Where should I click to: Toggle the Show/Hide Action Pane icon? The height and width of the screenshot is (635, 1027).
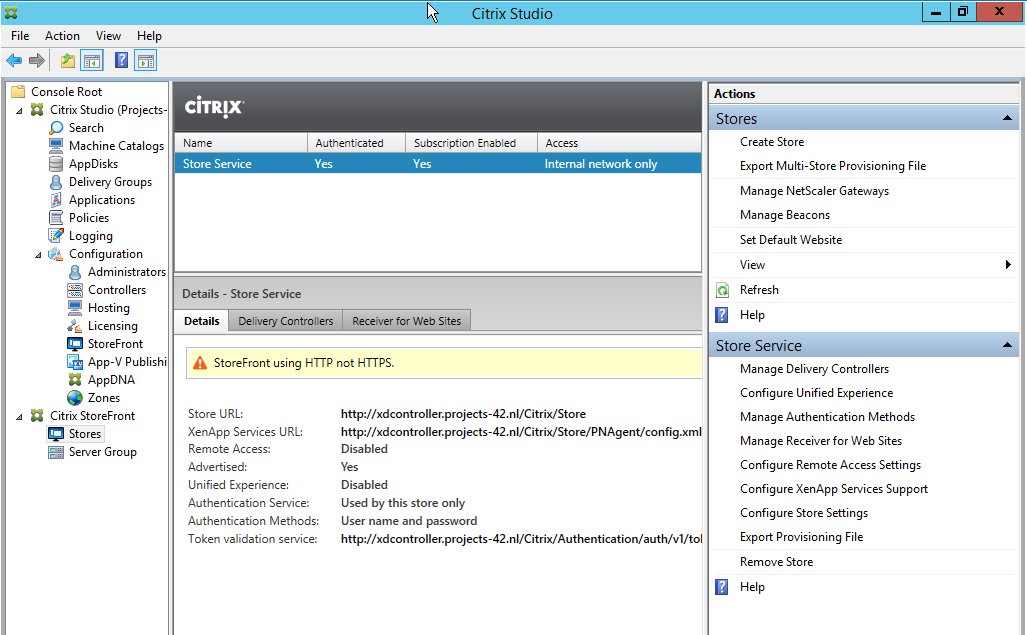click(145, 61)
